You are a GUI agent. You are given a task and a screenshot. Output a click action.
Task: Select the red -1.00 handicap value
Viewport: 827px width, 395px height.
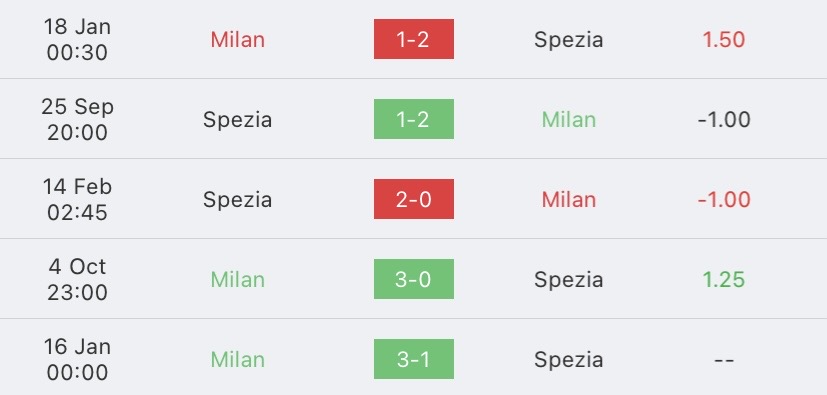point(724,200)
